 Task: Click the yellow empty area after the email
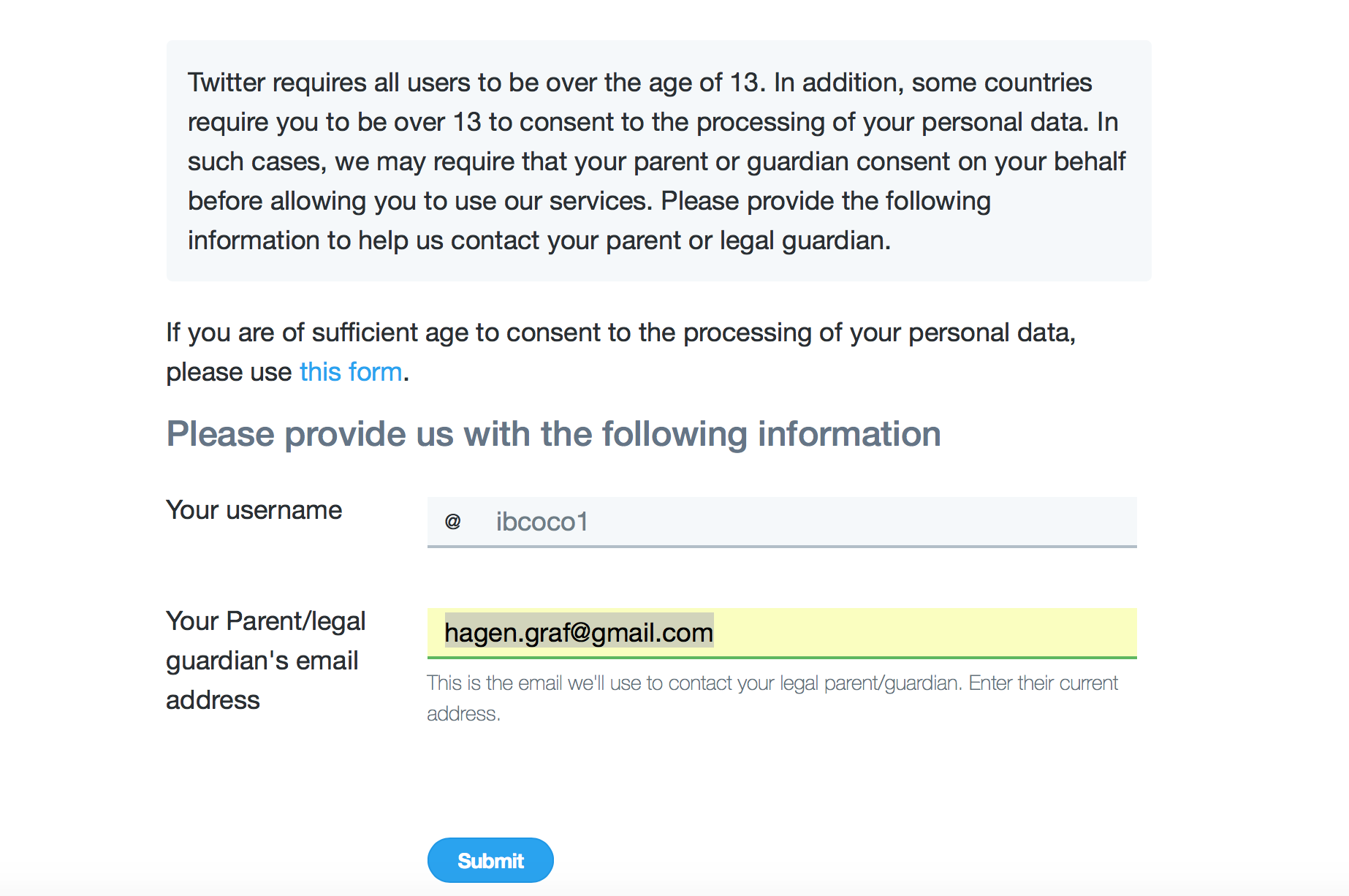924,632
